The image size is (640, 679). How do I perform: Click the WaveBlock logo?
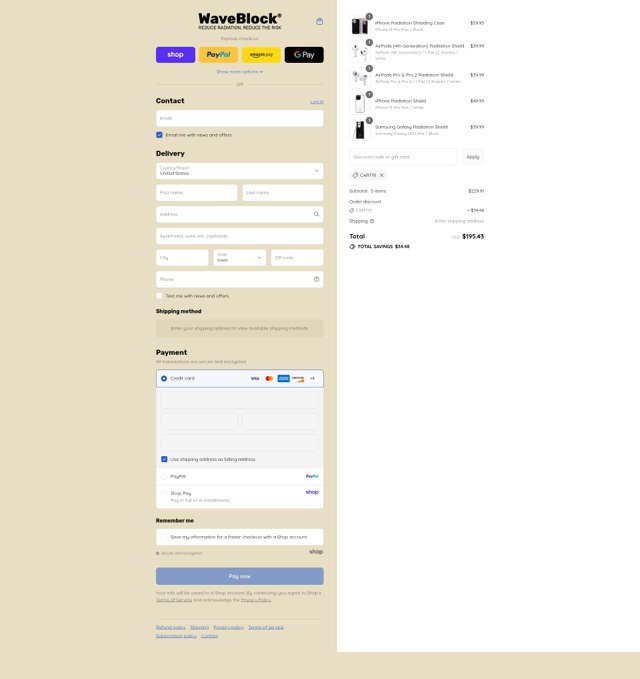[x=239, y=21]
